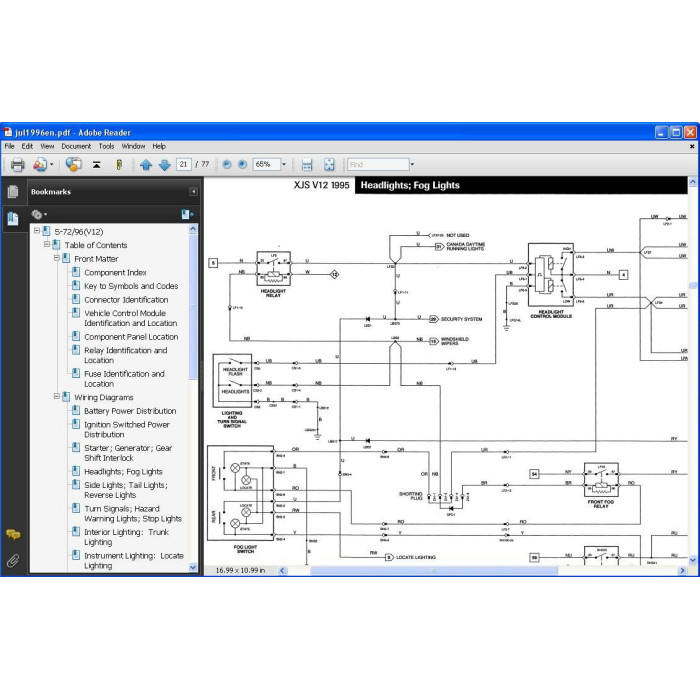Collapse the Wiring Diagrams bookmark node
The image size is (700, 700).
click(x=57, y=396)
